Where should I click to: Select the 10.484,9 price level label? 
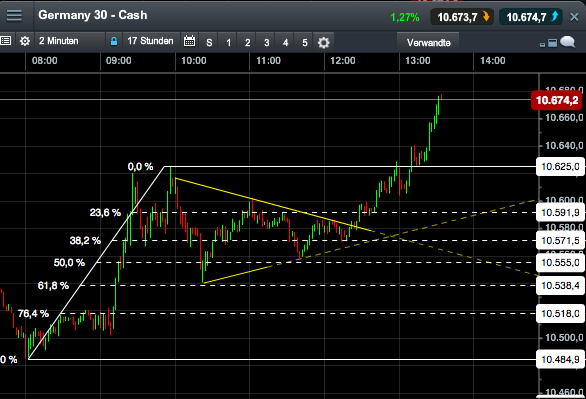click(560, 359)
